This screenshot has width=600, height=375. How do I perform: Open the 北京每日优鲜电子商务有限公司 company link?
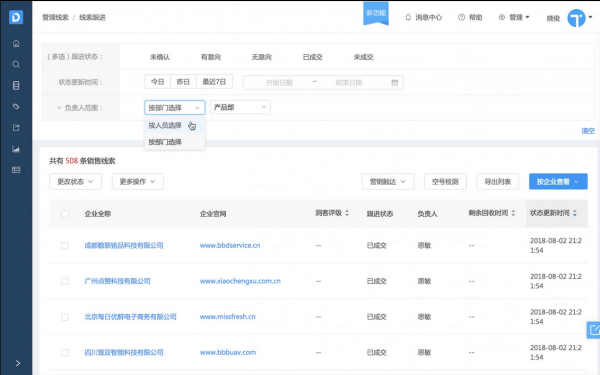tap(130, 316)
